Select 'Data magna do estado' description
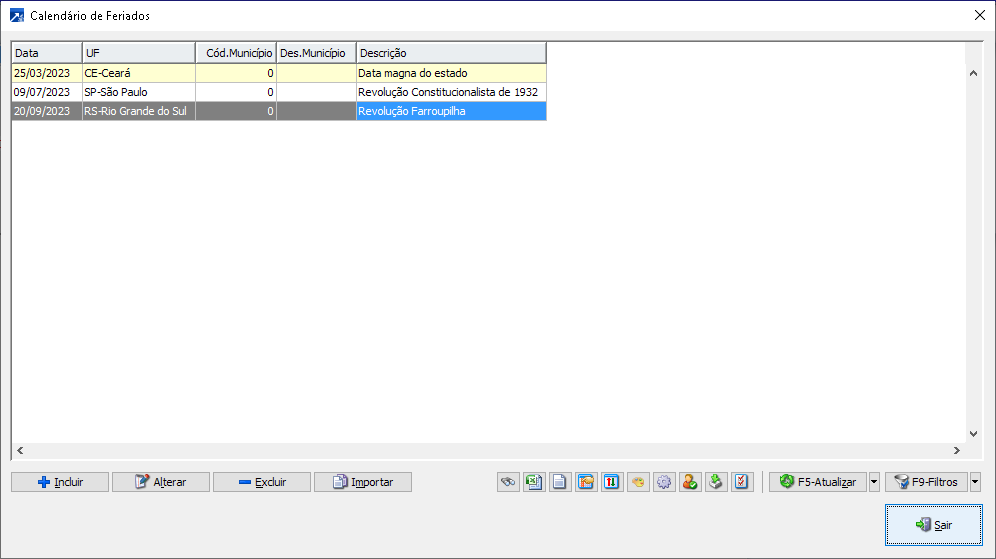Image resolution: width=996 pixels, height=559 pixels. click(452, 73)
